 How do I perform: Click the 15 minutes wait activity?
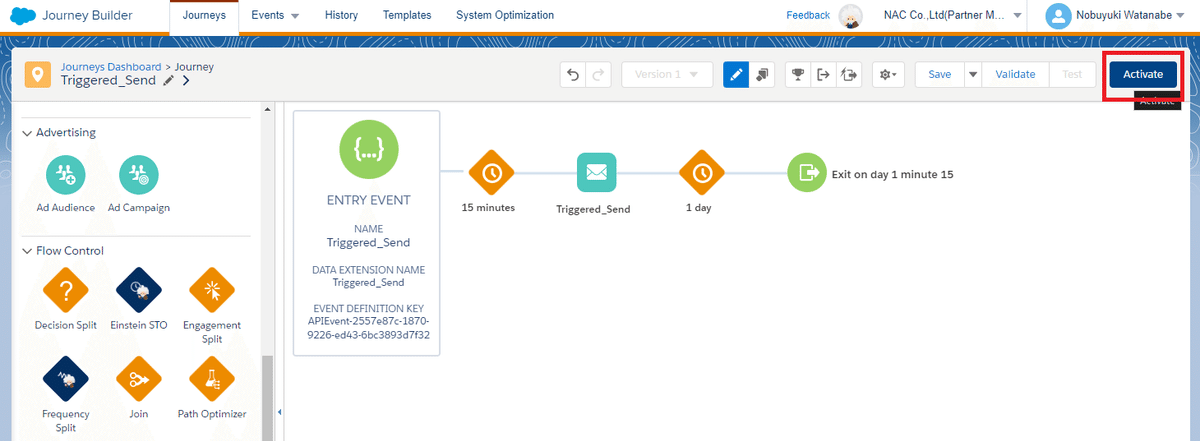coord(491,173)
